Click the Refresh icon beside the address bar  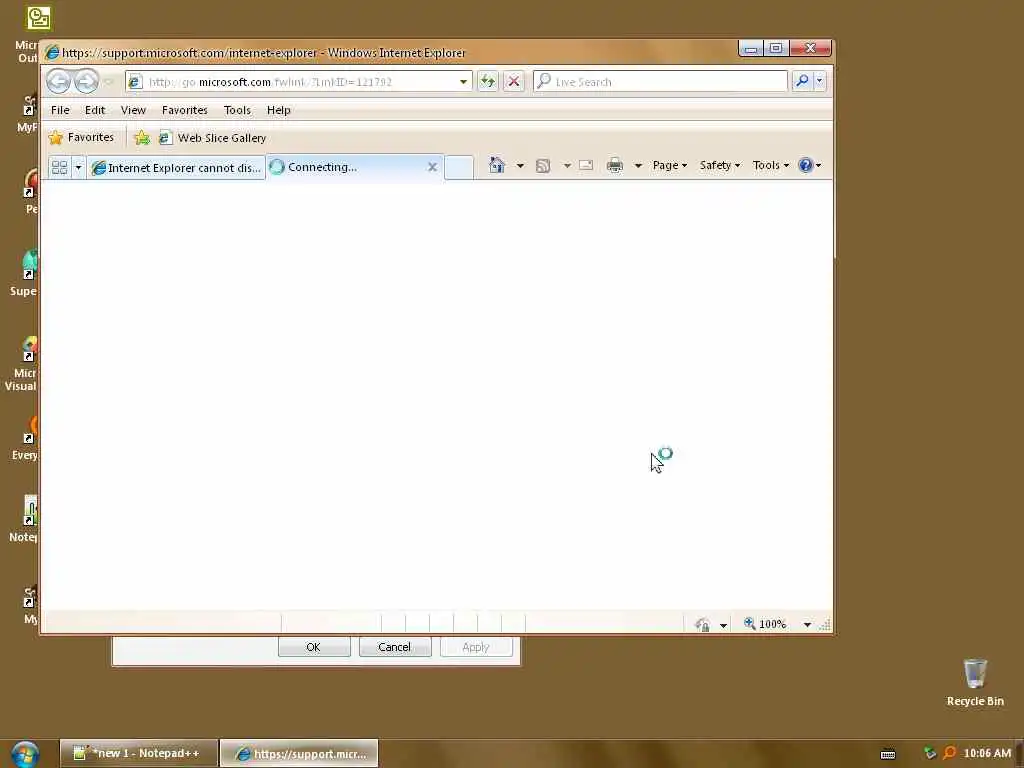tap(488, 82)
